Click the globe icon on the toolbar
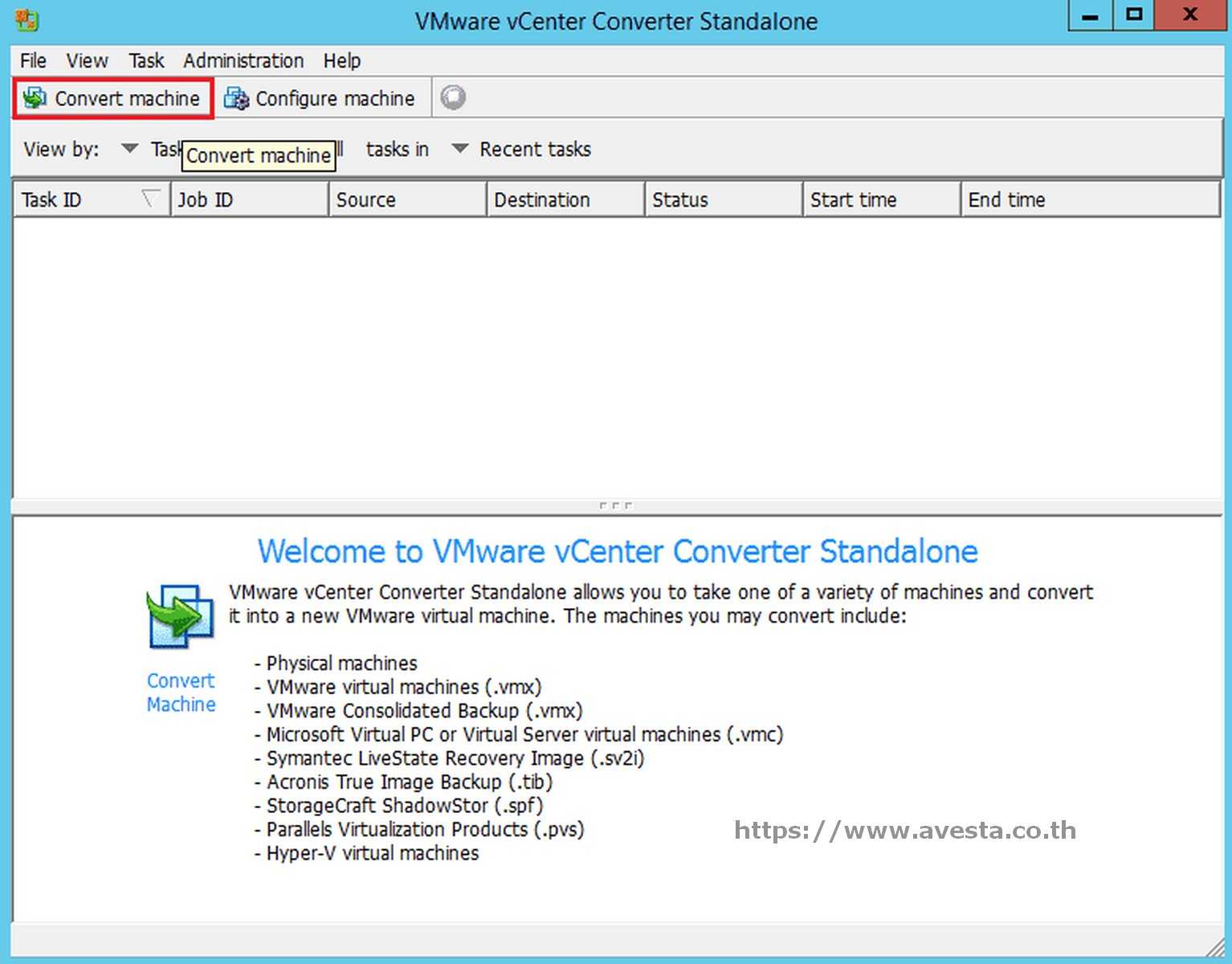The height and width of the screenshot is (964, 1232). pyautogui.click(x=453, y=96)
